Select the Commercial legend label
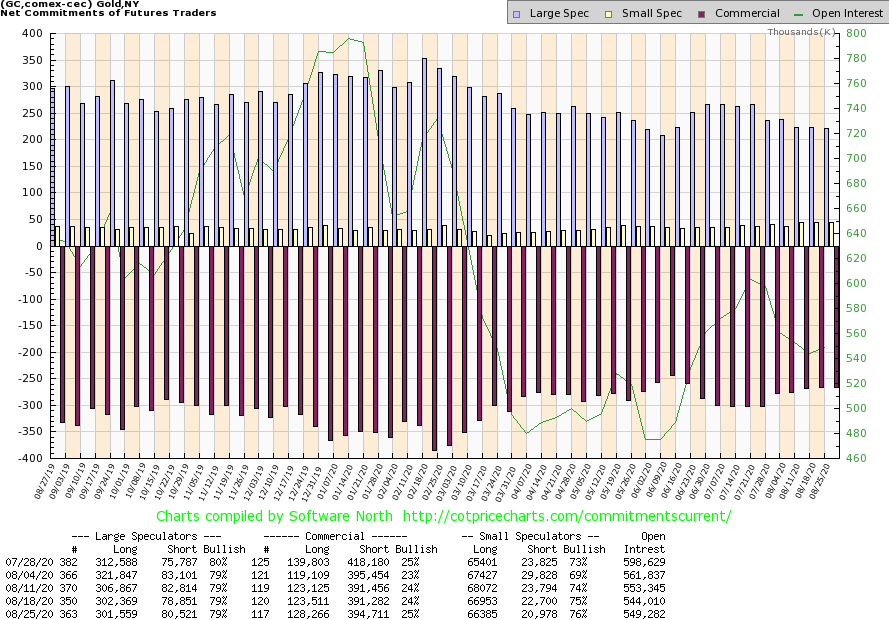Screen dimensions: 889x620 [747, 14]
